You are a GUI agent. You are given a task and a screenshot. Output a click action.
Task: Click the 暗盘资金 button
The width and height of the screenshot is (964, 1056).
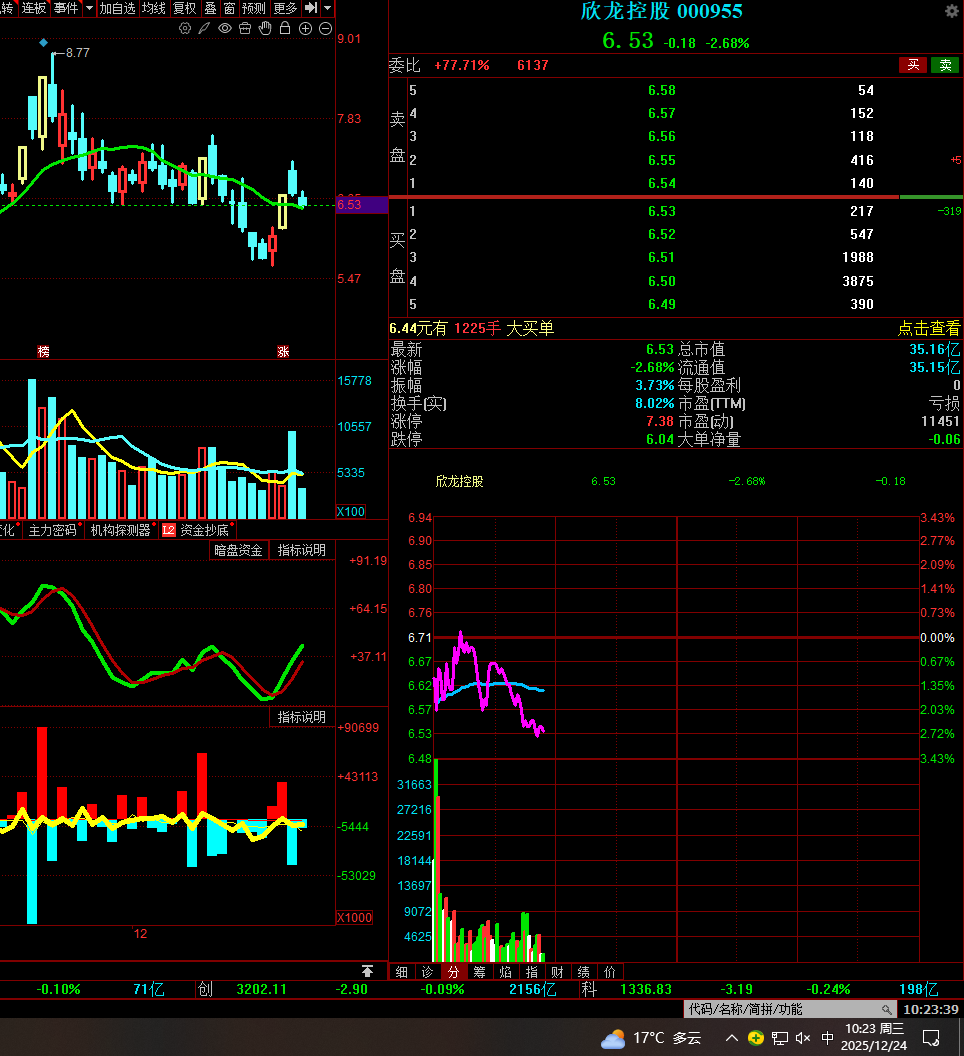coord(238,550)
